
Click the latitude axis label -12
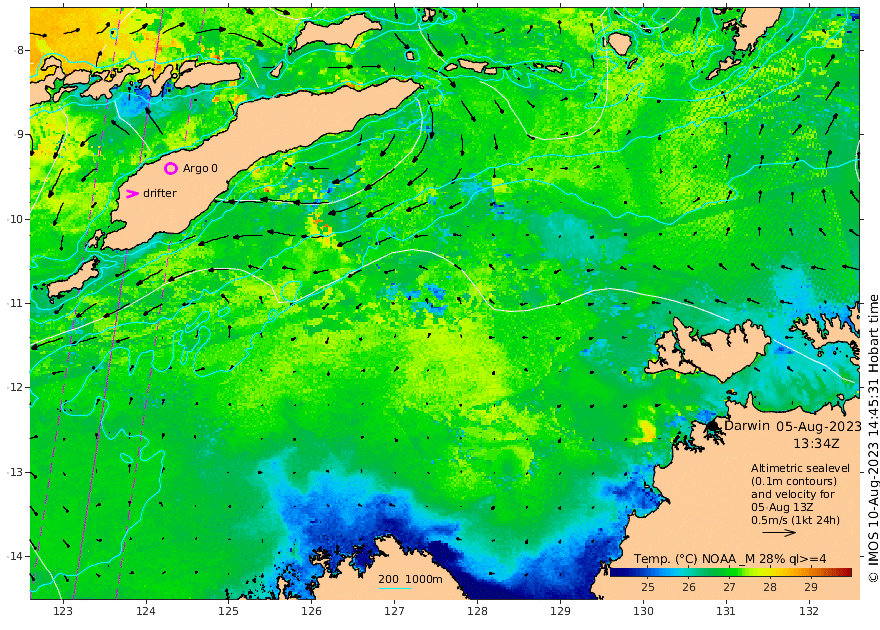[x=15, y=387]
